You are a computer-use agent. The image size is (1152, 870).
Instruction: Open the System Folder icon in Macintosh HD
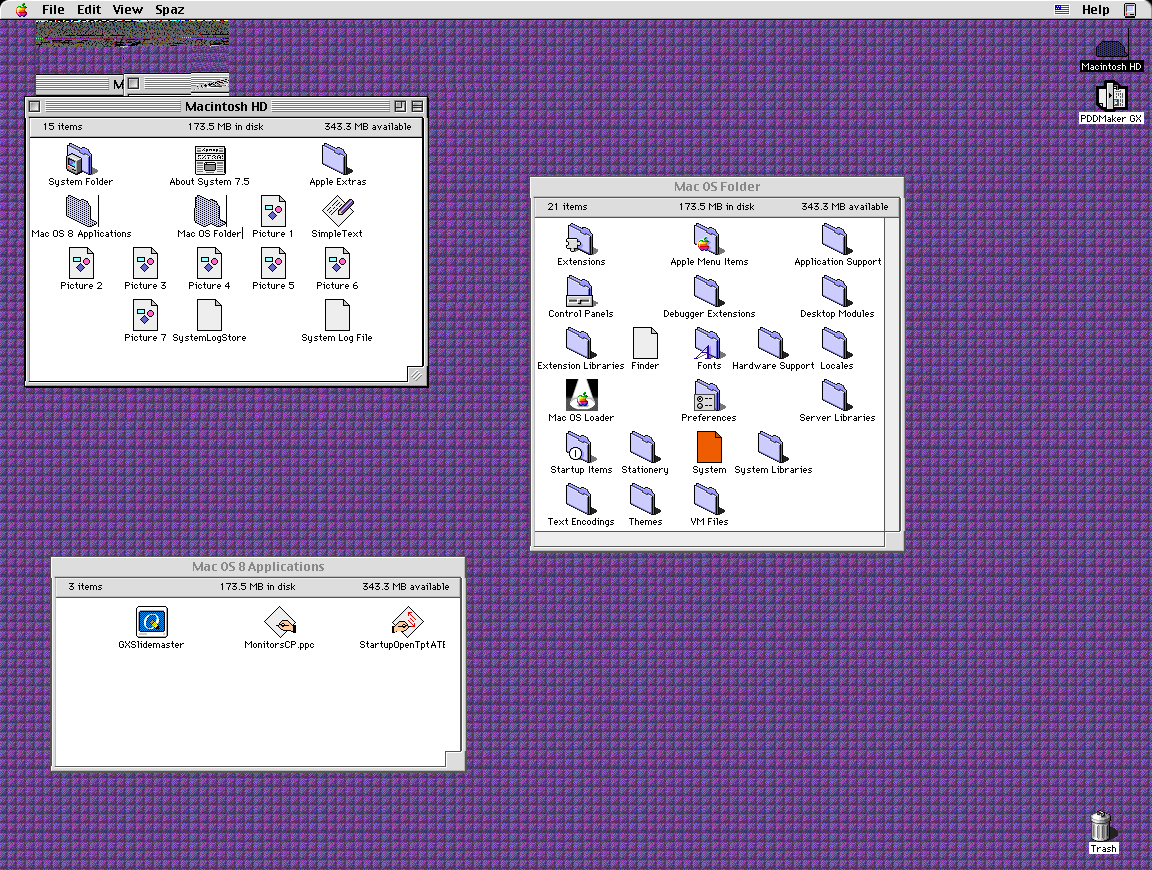click(x=79, y=159)
